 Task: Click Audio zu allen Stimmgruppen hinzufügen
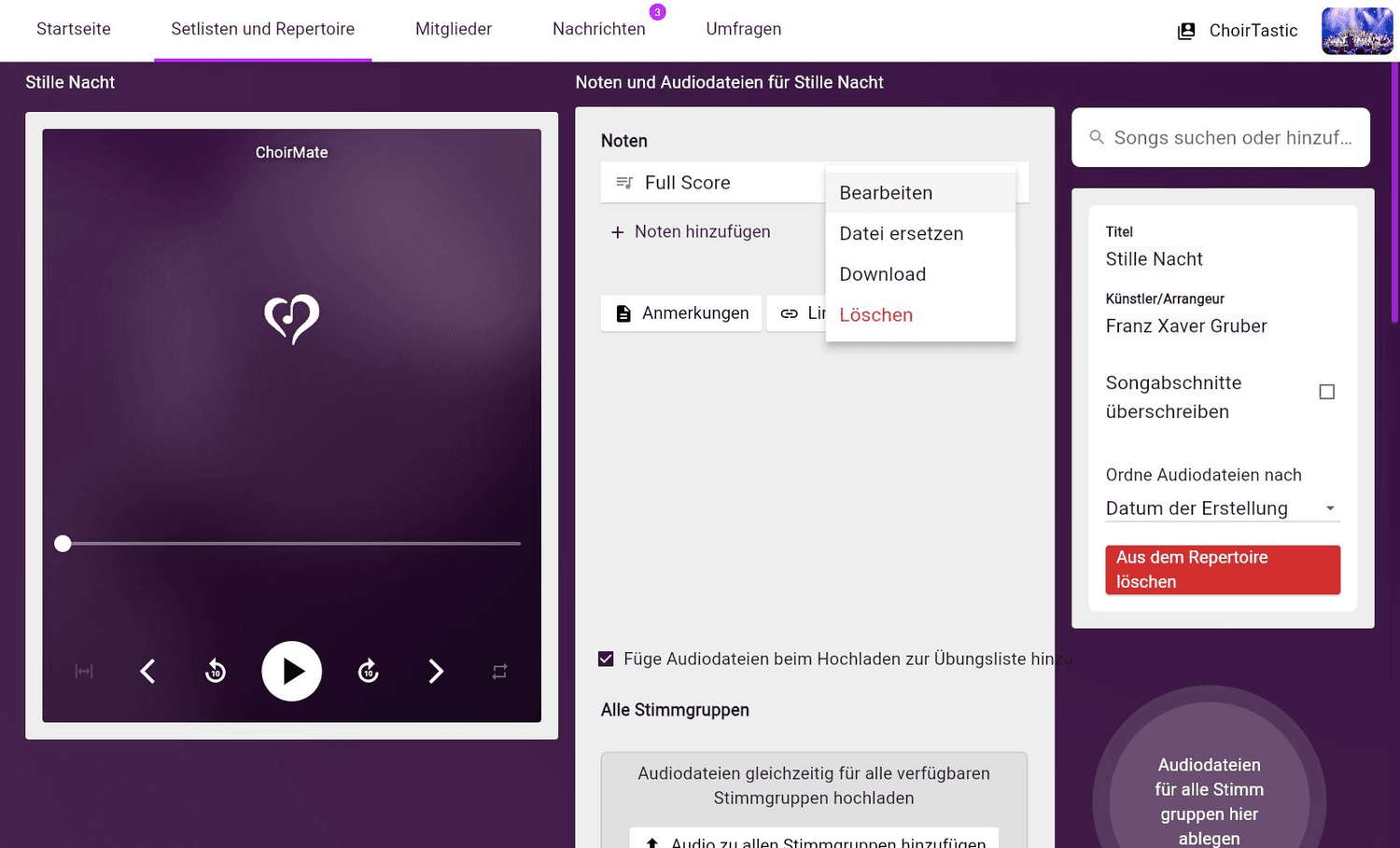pos(814,838)
